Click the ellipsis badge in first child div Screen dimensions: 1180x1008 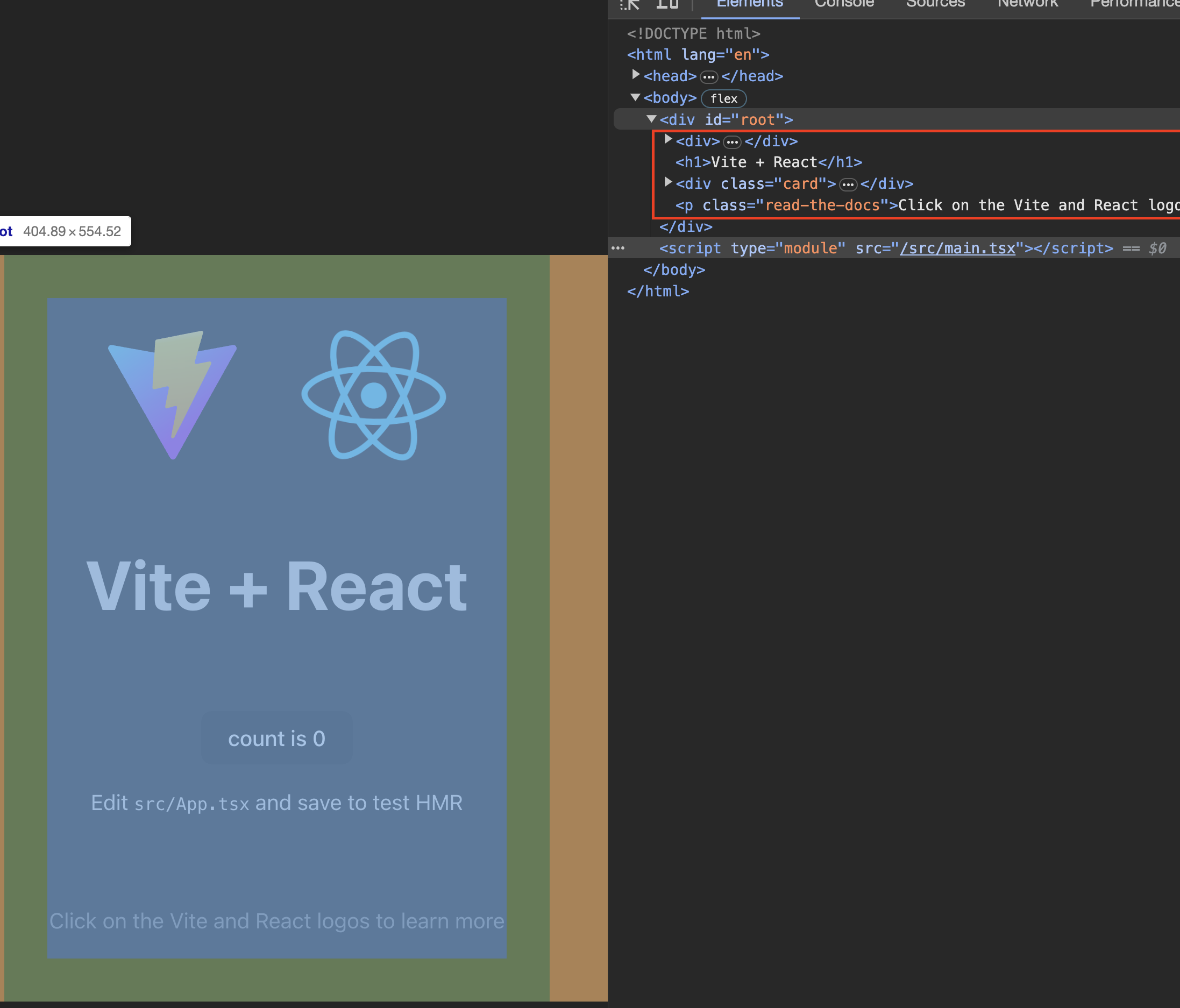pyautogui.click(x=732, y=142)
